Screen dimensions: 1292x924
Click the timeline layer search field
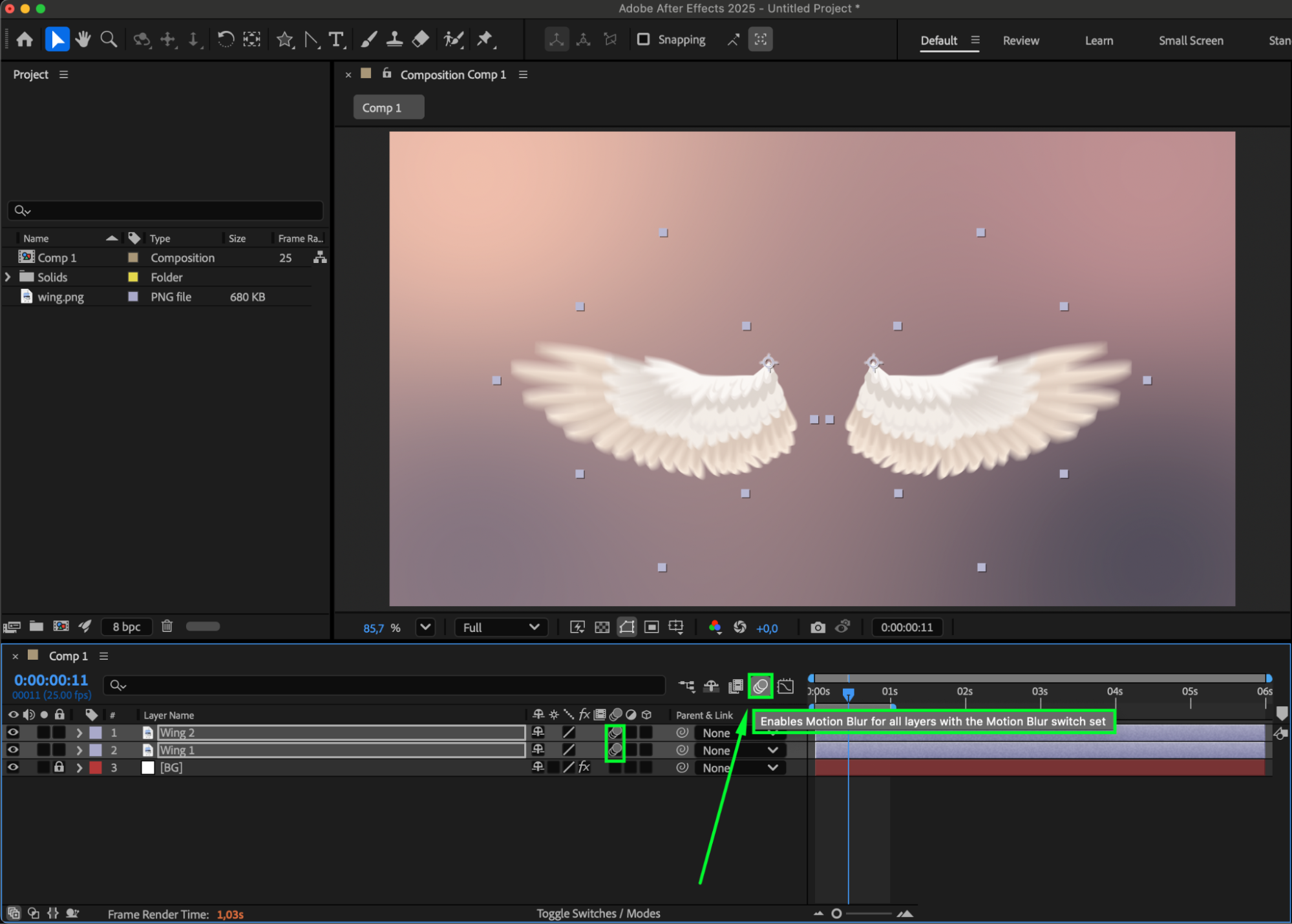385,685
